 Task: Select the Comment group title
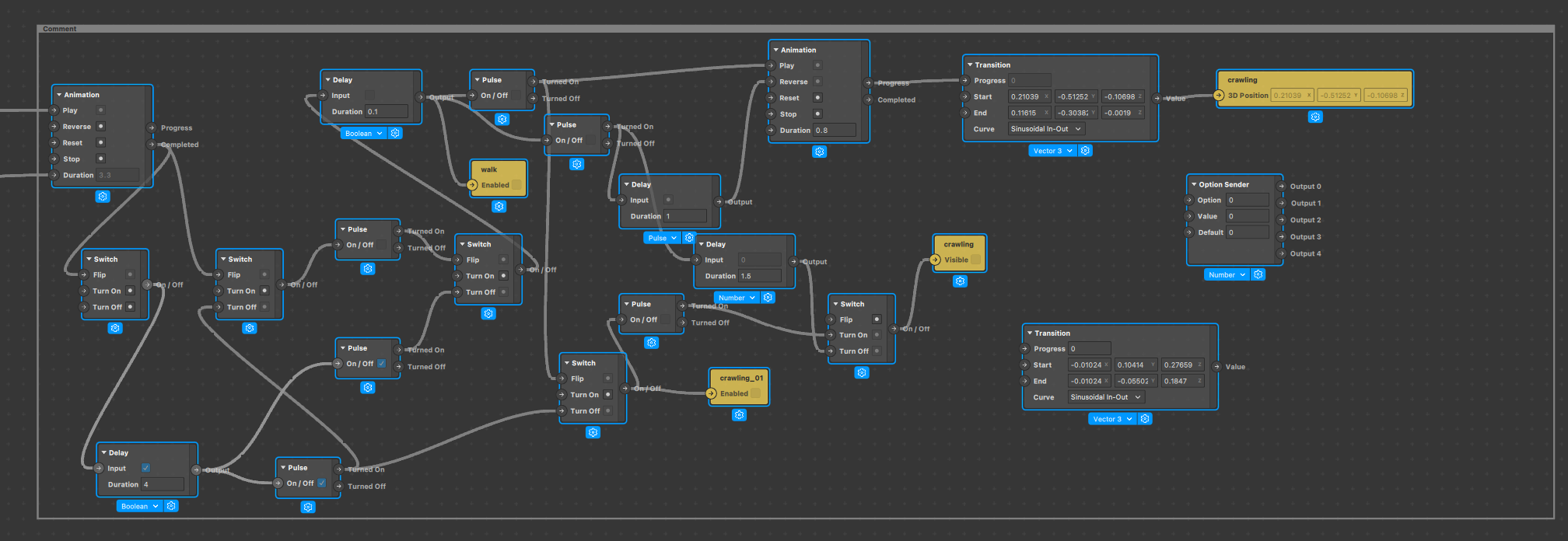click(60, 29)
